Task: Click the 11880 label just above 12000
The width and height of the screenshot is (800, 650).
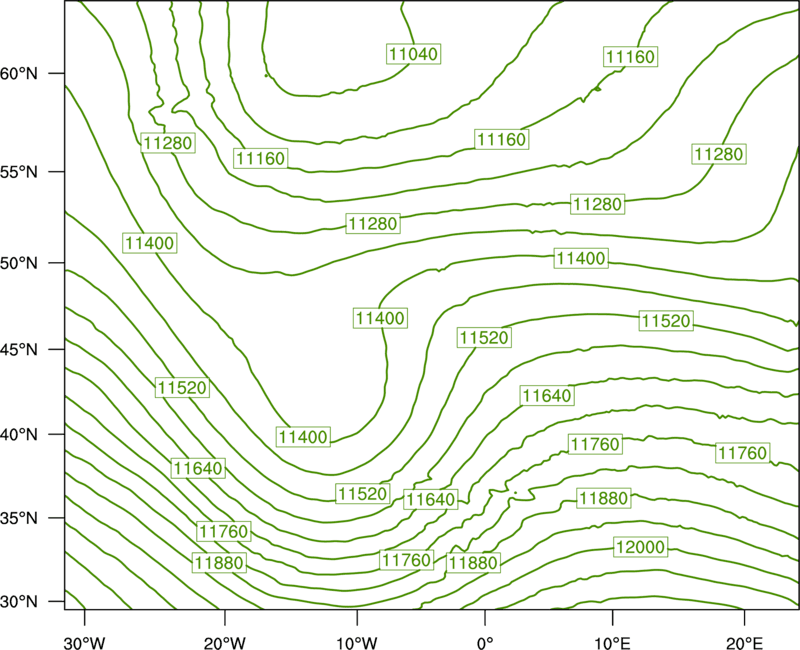Action: (x=604, y=498)
